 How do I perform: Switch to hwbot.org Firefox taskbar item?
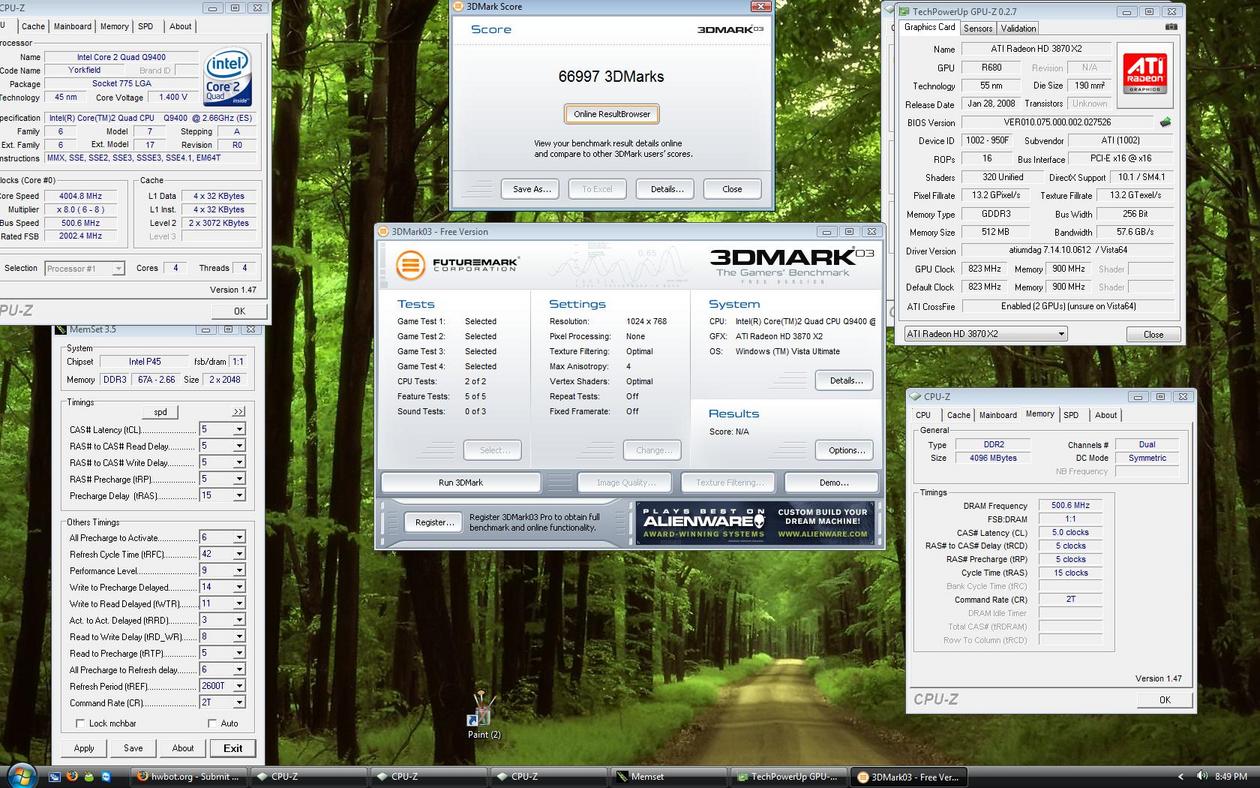pos(189,776)
